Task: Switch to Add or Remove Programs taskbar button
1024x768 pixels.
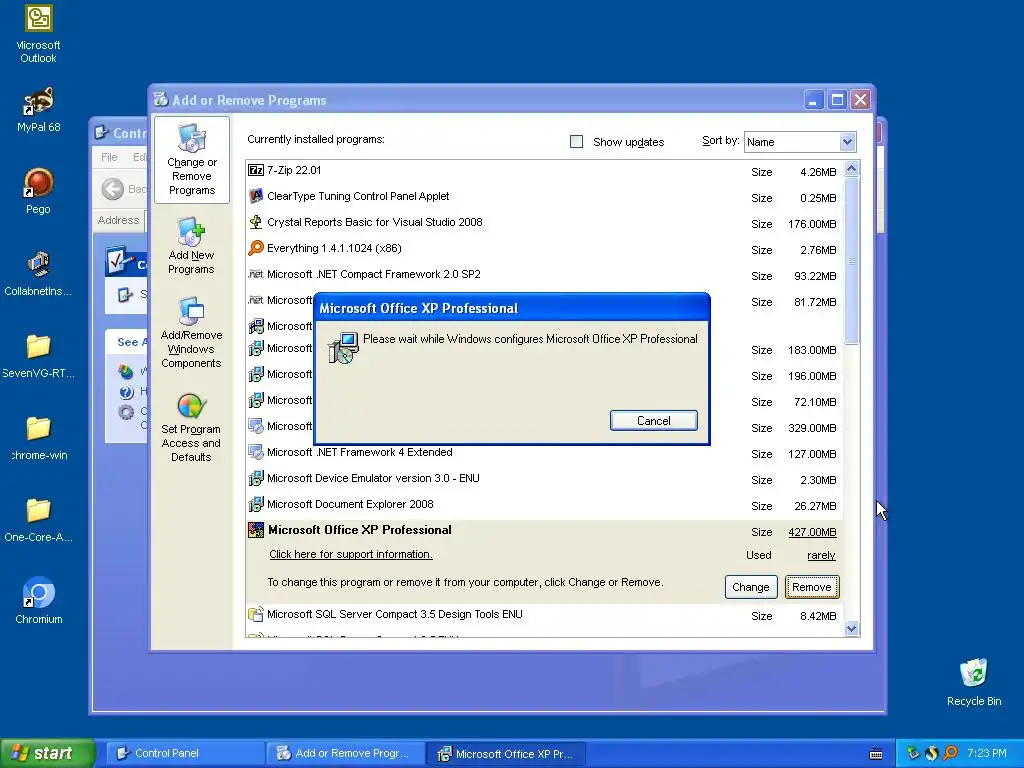Action: point(345,754)
